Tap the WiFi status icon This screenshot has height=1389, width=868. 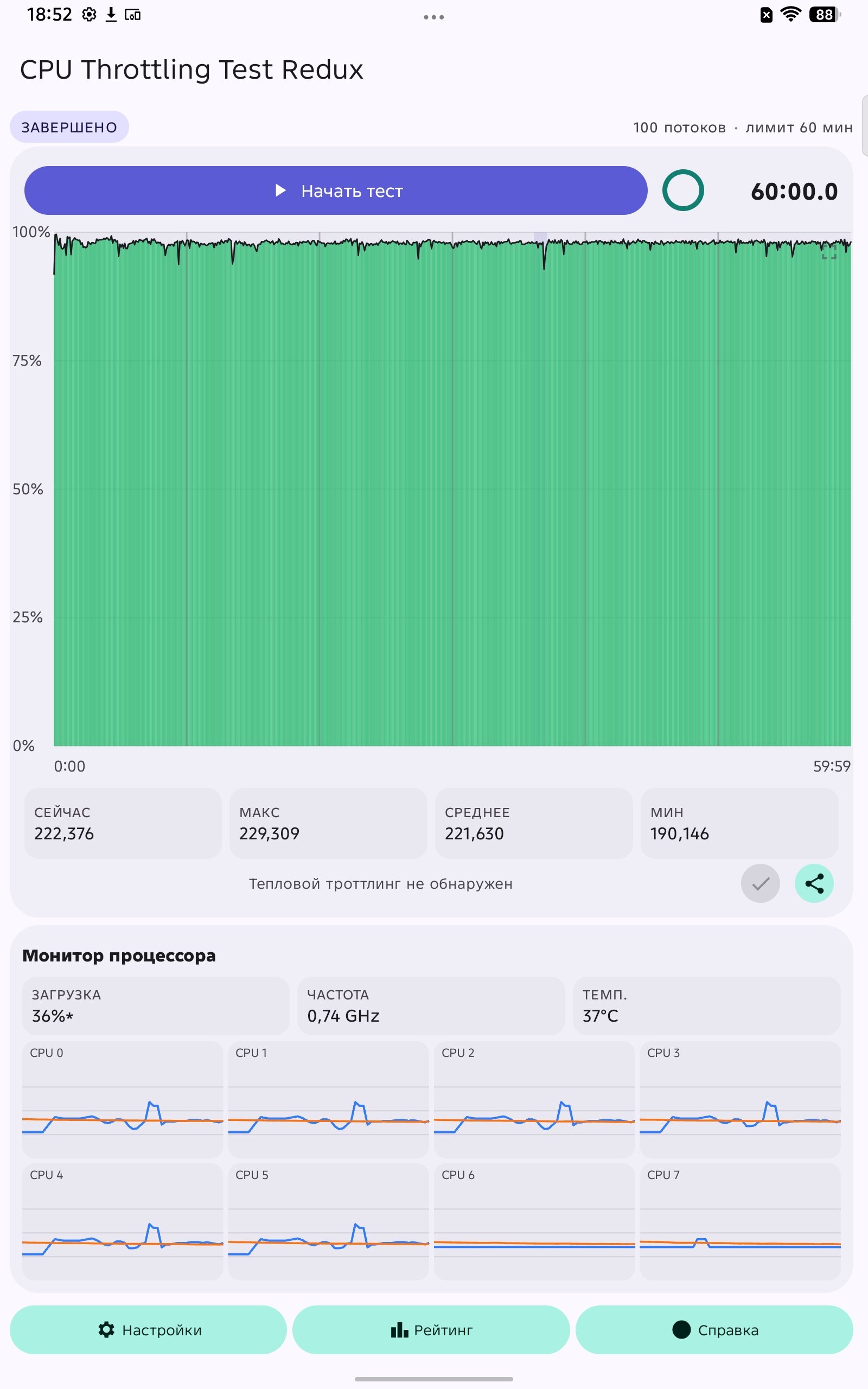(x=790, y=14)
